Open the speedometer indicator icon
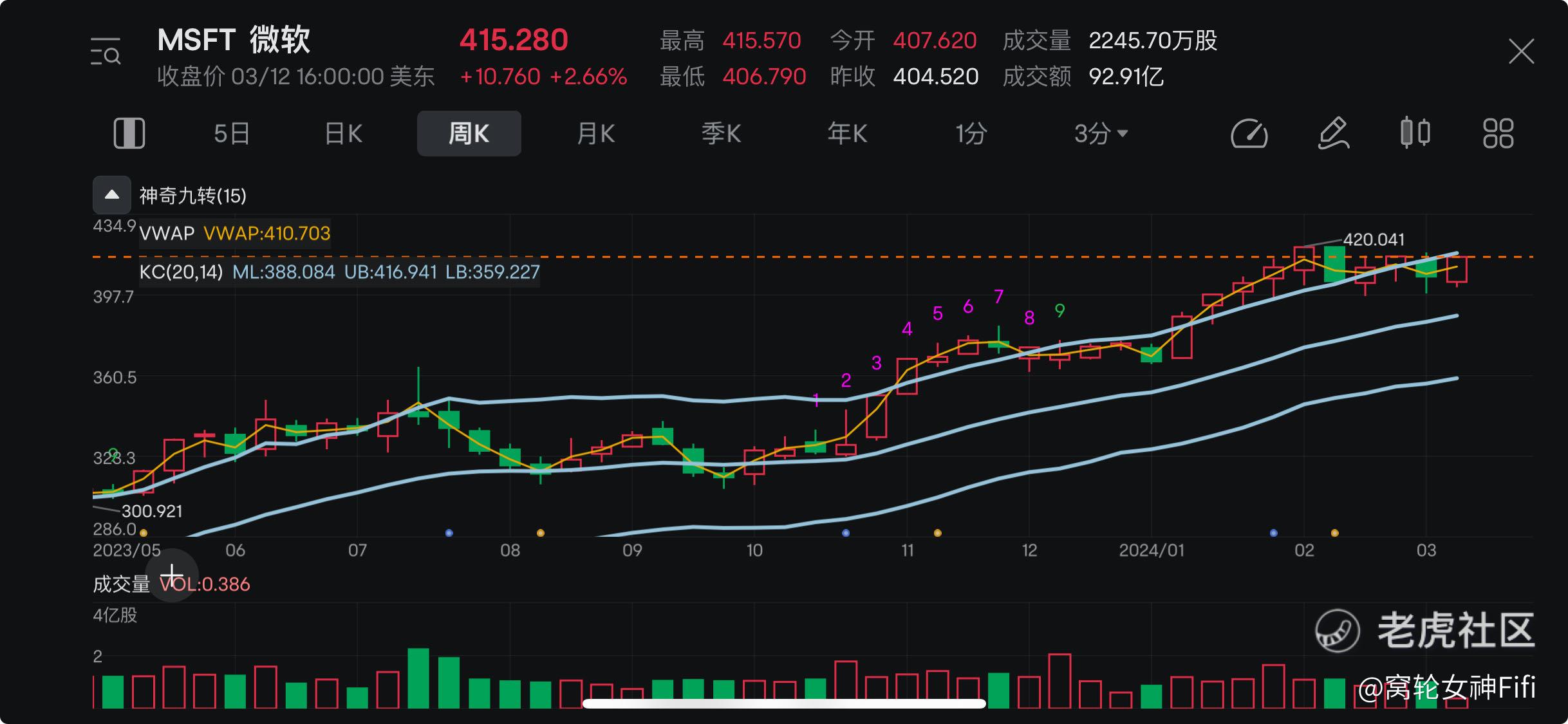 tap(1249, 134)
